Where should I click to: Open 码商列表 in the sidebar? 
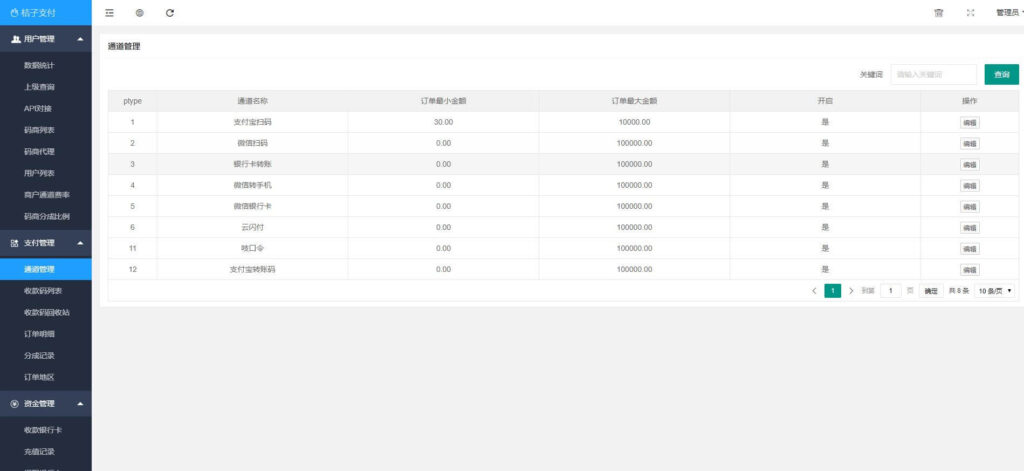coord(39,130)
